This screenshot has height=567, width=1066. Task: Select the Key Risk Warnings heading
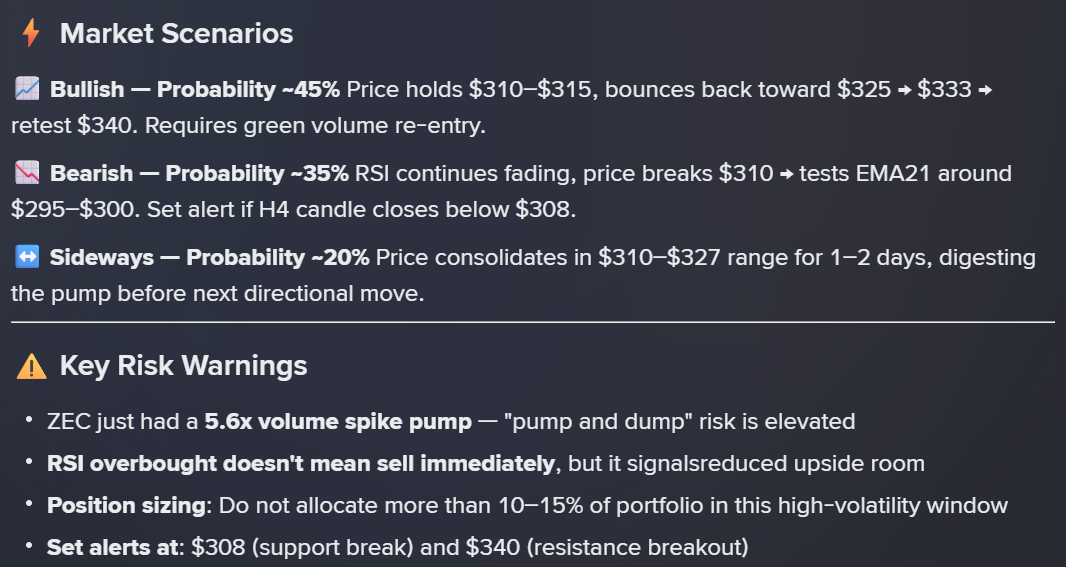pyautogui.click(x=183, y=366)
